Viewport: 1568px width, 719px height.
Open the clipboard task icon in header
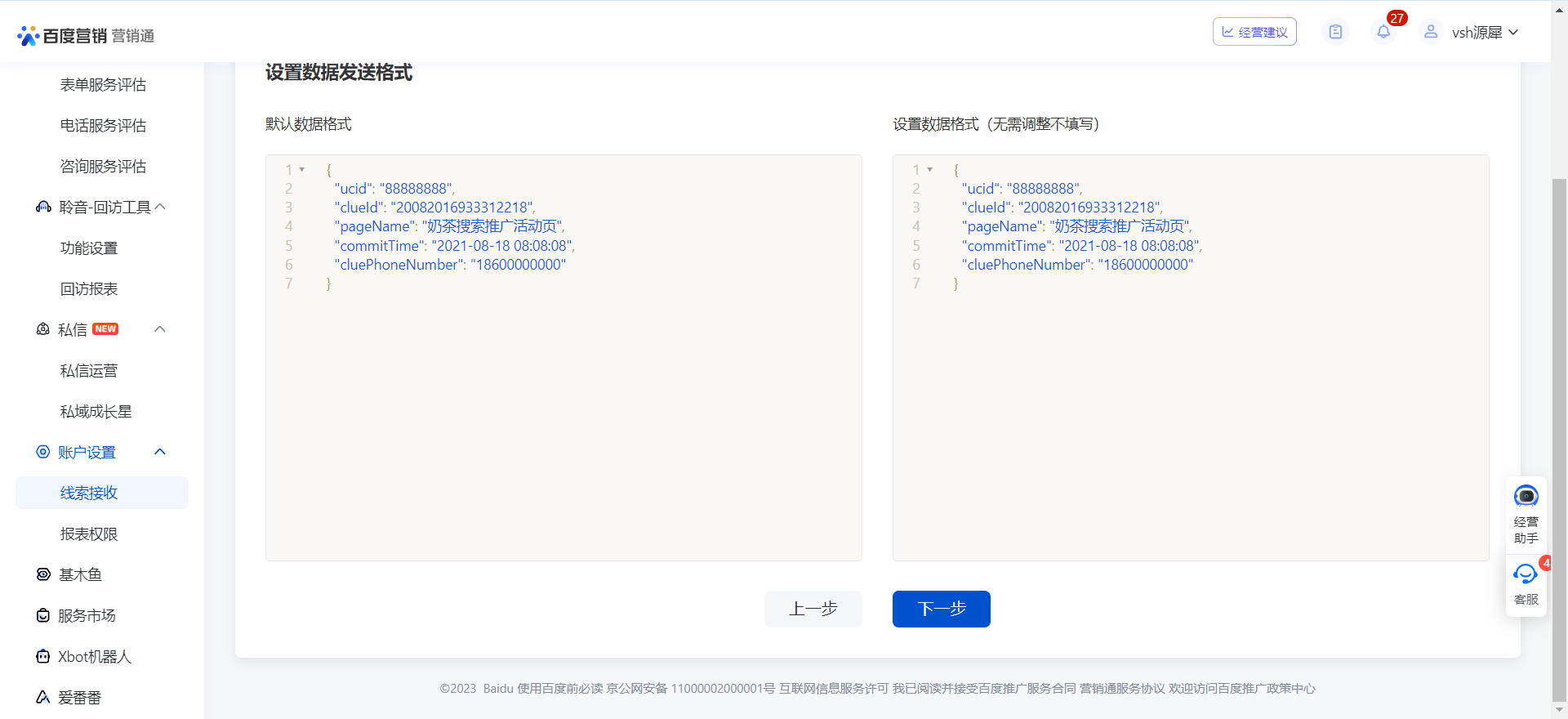coord(1335,32)
